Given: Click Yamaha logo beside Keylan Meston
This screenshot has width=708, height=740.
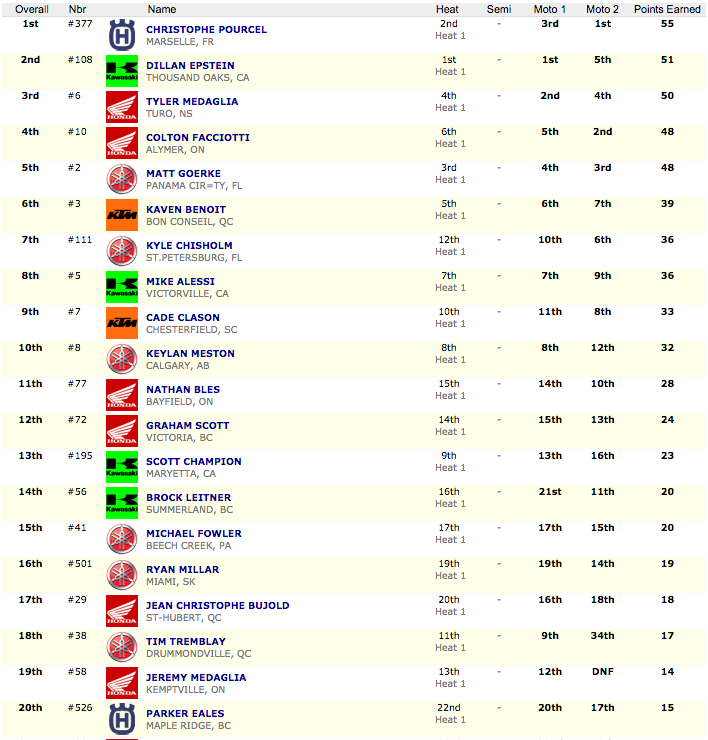Looking at the screenshot, I should [122, 359].
